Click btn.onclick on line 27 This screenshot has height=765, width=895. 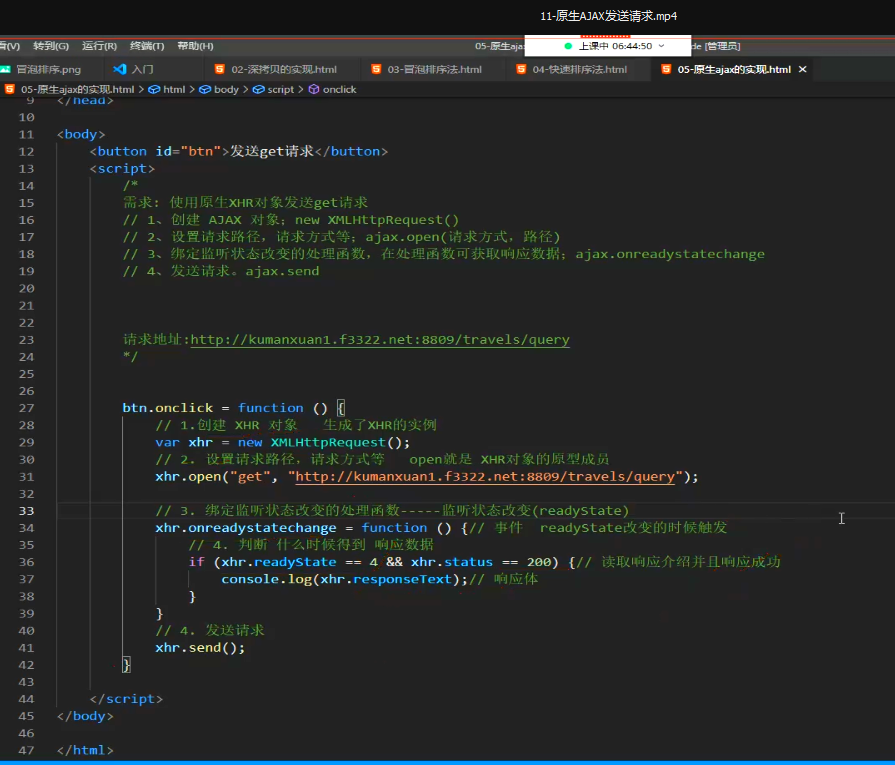pos(167,408)
